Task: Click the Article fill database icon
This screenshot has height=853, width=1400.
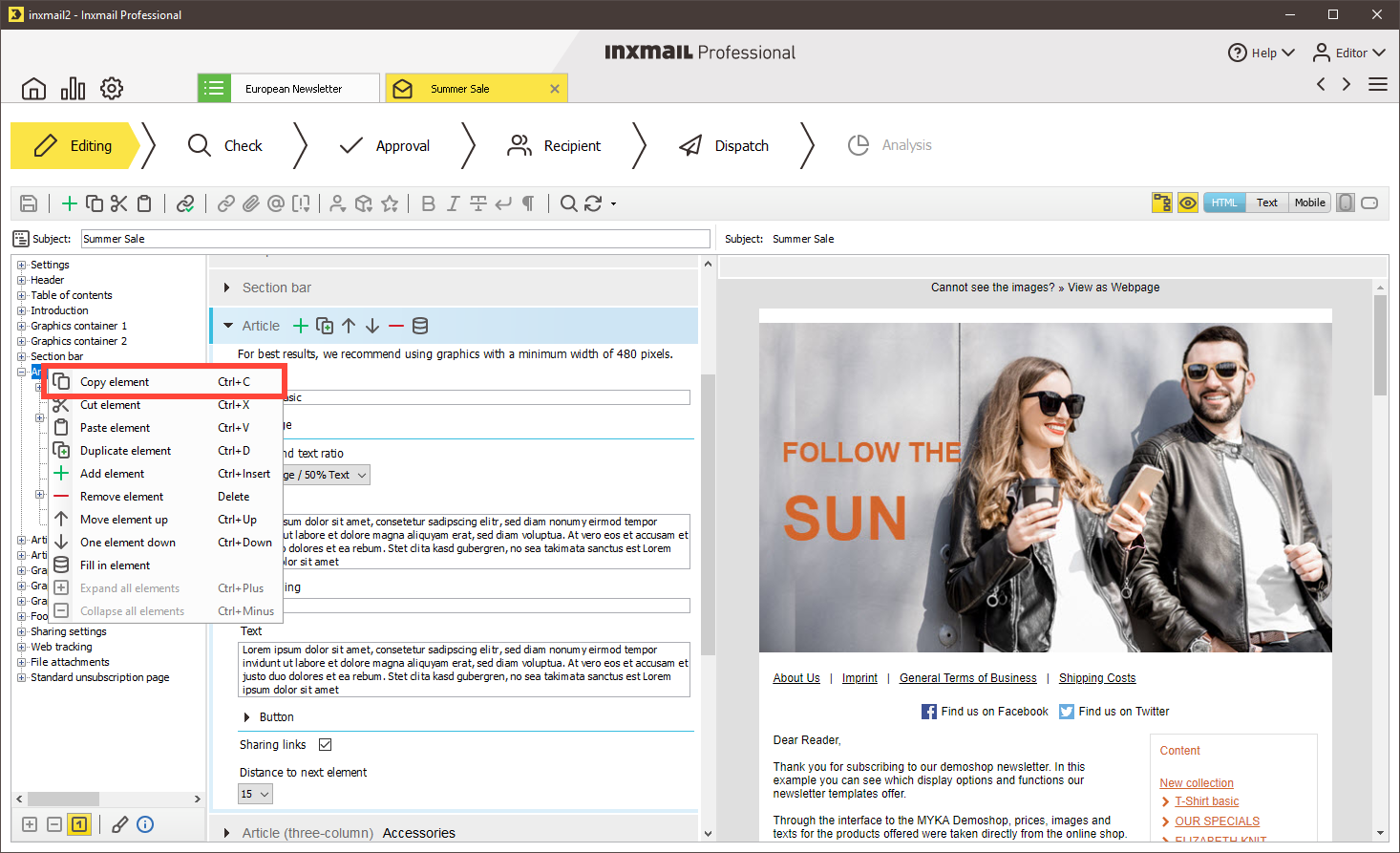Action: tap(420, 326)
